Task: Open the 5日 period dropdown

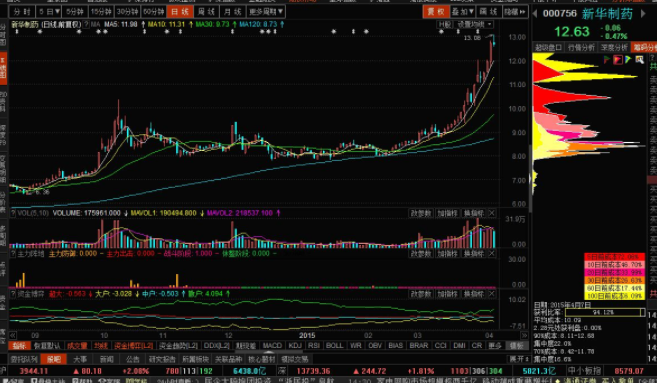Action: pos(49,12)
